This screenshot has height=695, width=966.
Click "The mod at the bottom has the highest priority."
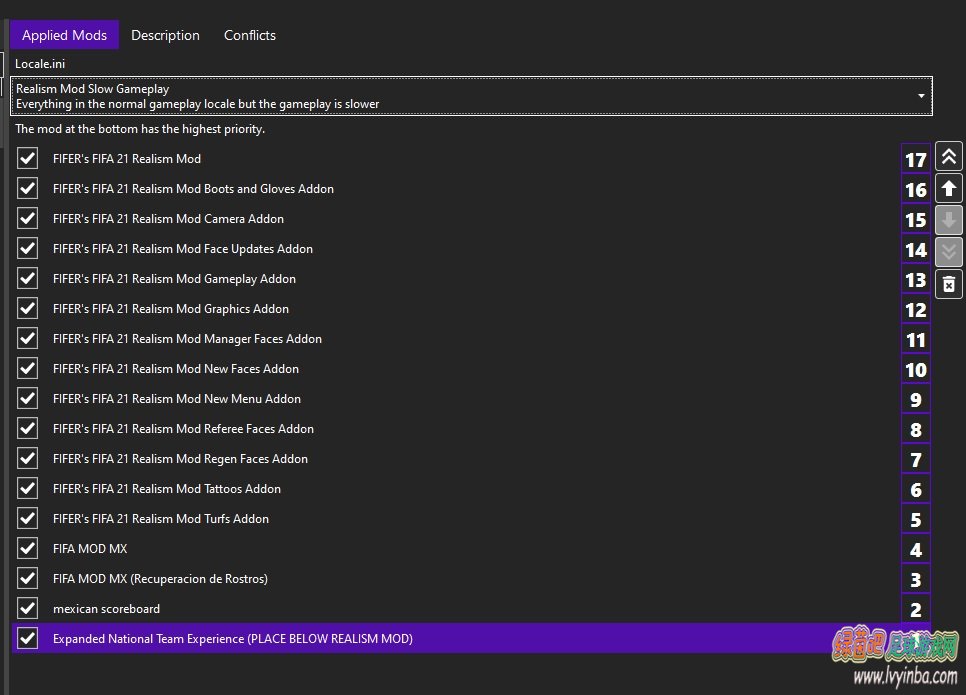coord(140,129)
